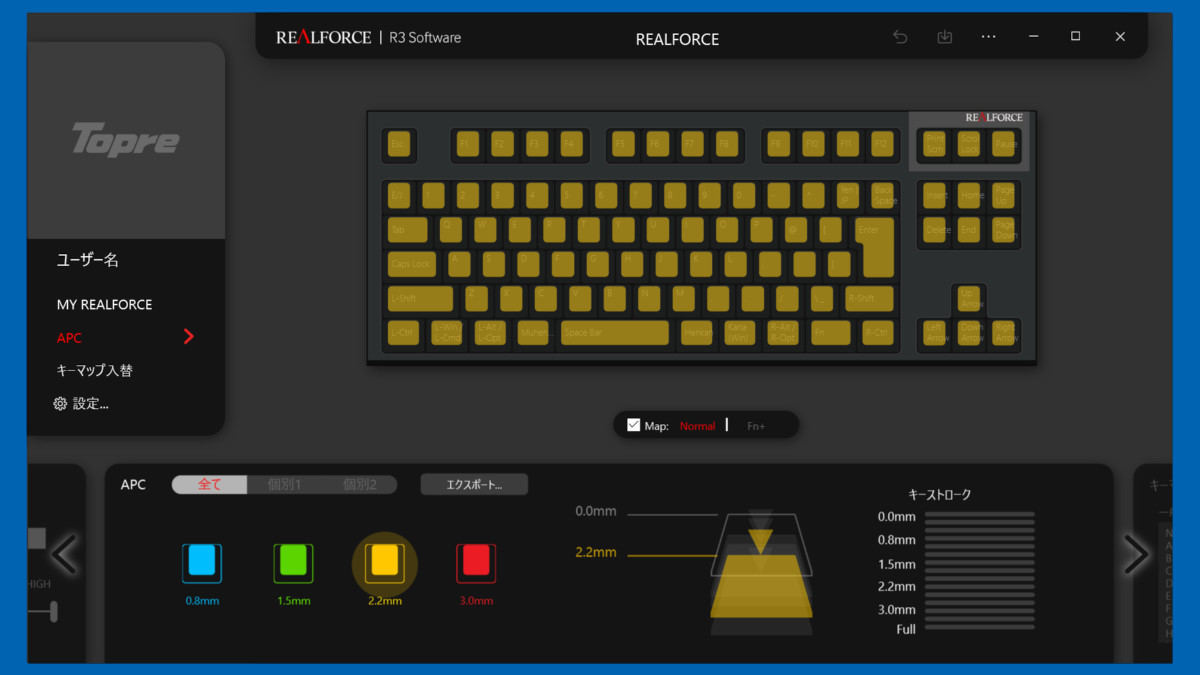Select the F8 key on keyboard map
1200x675 pixels.
726,145
